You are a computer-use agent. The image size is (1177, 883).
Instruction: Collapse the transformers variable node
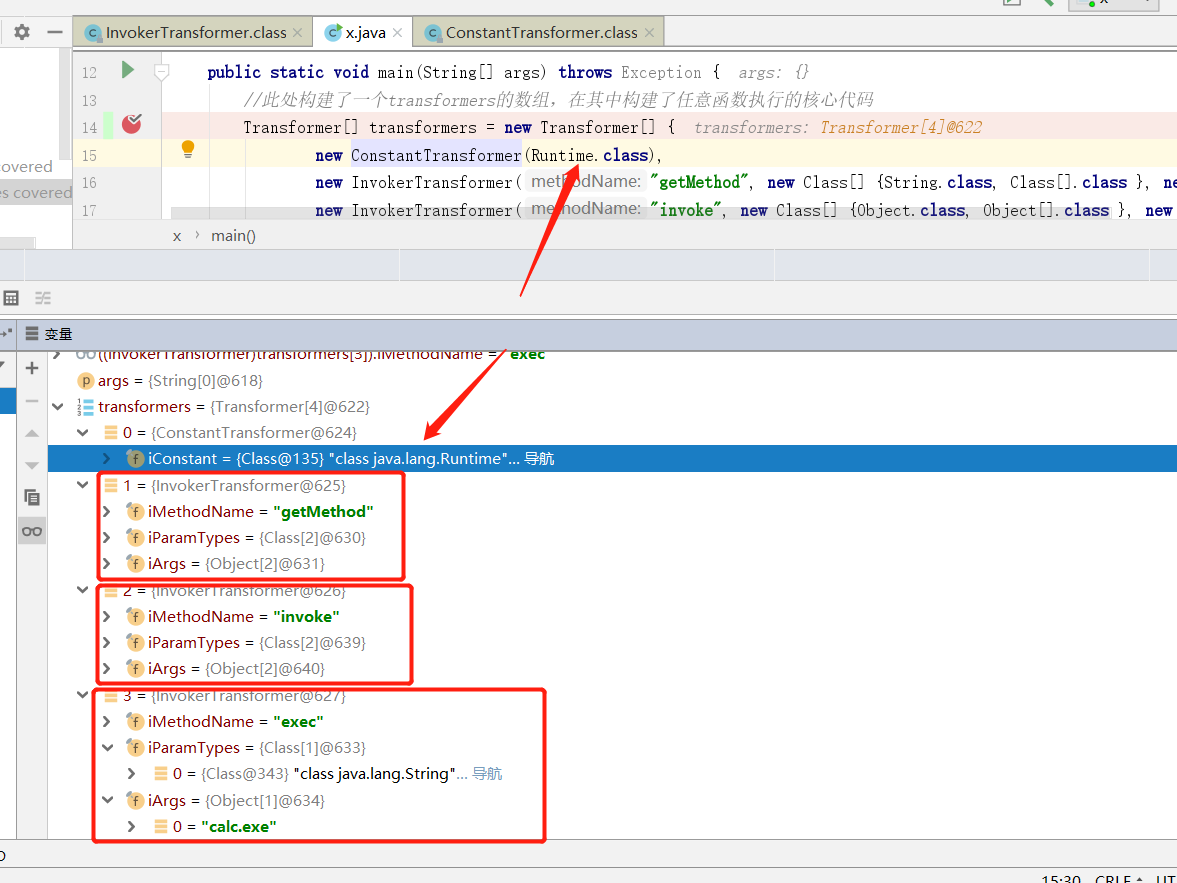(58, 407)
